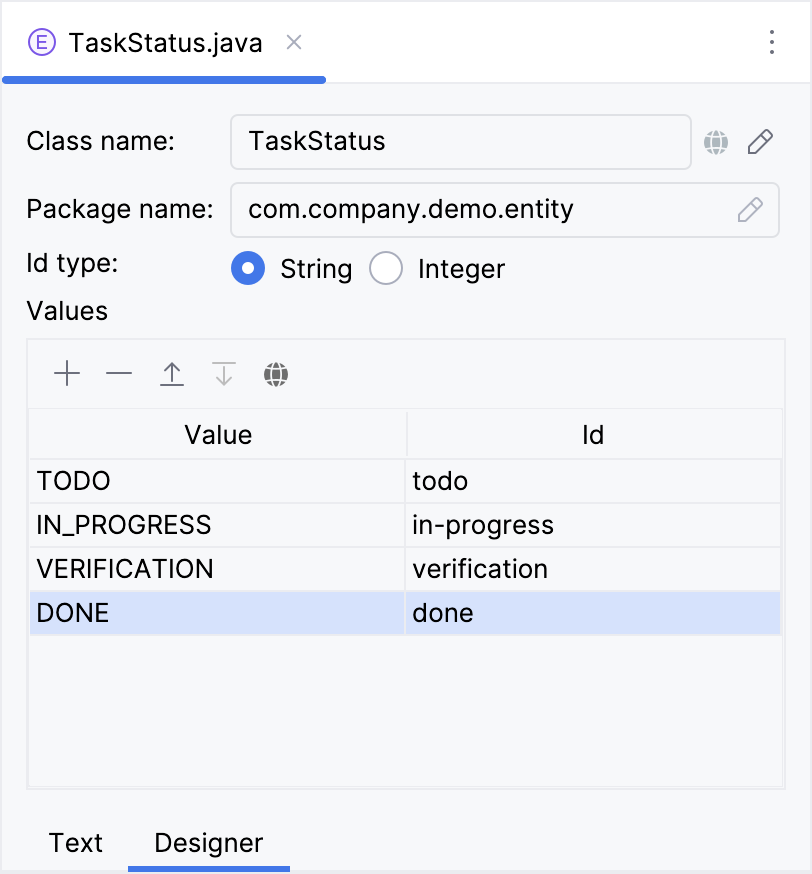
Task: Open the three-dot overflow menu
Action: (772, 42)
